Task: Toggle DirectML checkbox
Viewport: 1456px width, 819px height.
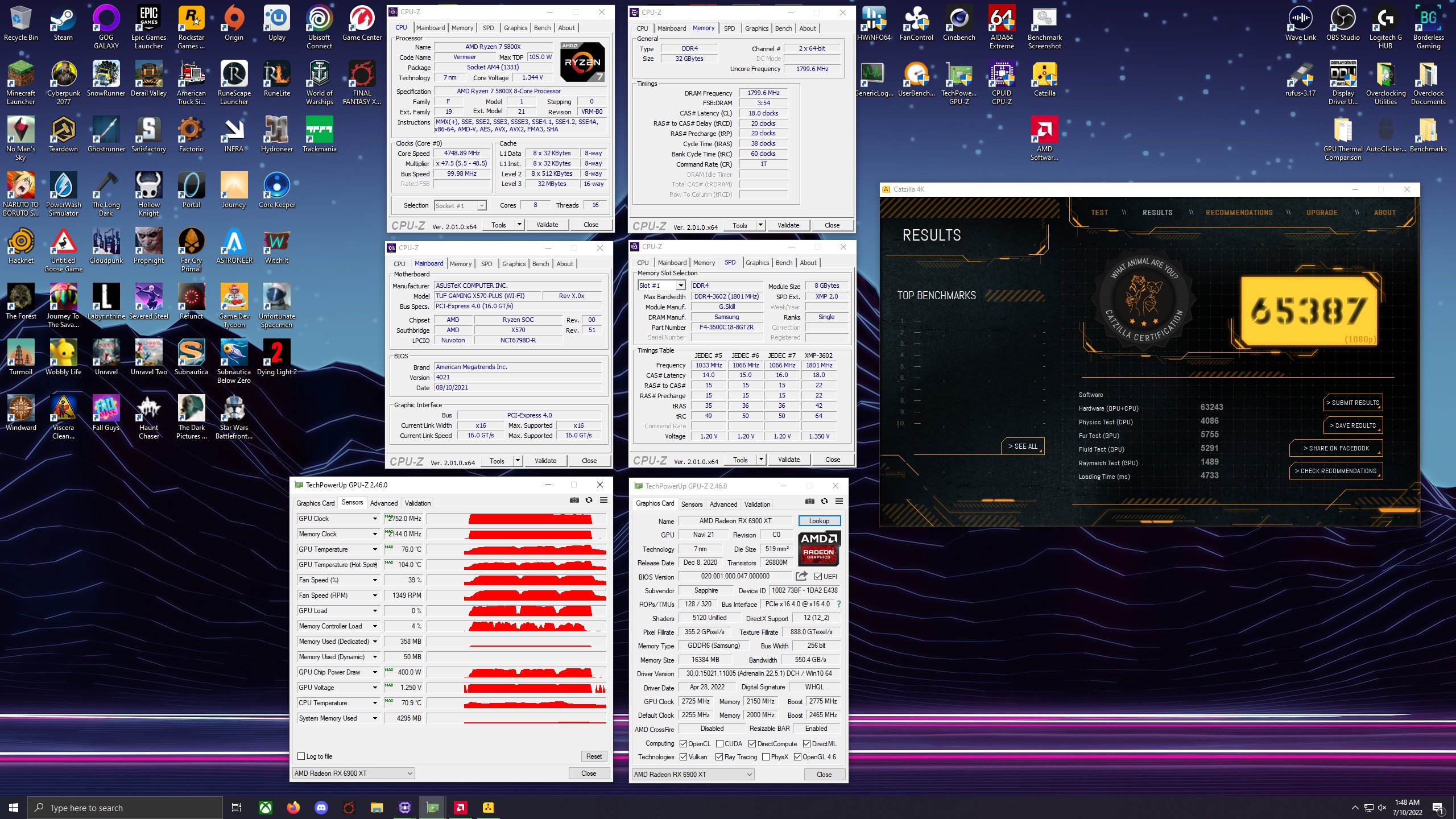Action: click(x=806, y=744)
